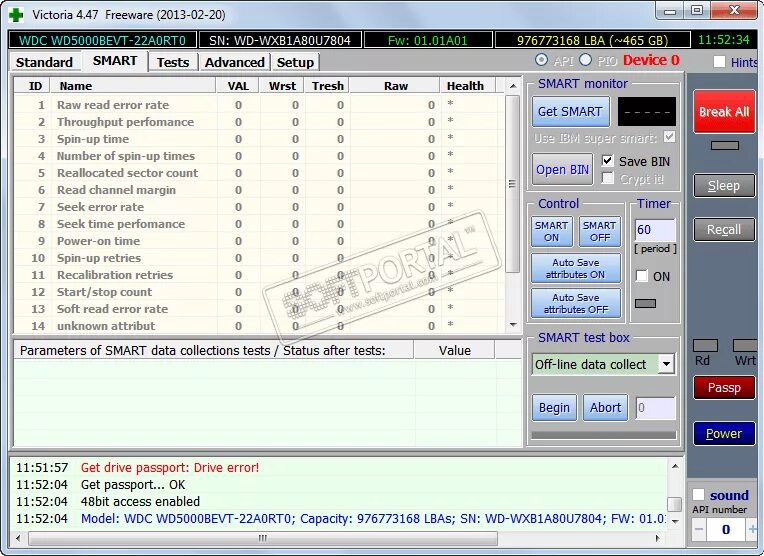Click the Name column header
The height and width of the screenshot is (556, 764).
(134, 86)
